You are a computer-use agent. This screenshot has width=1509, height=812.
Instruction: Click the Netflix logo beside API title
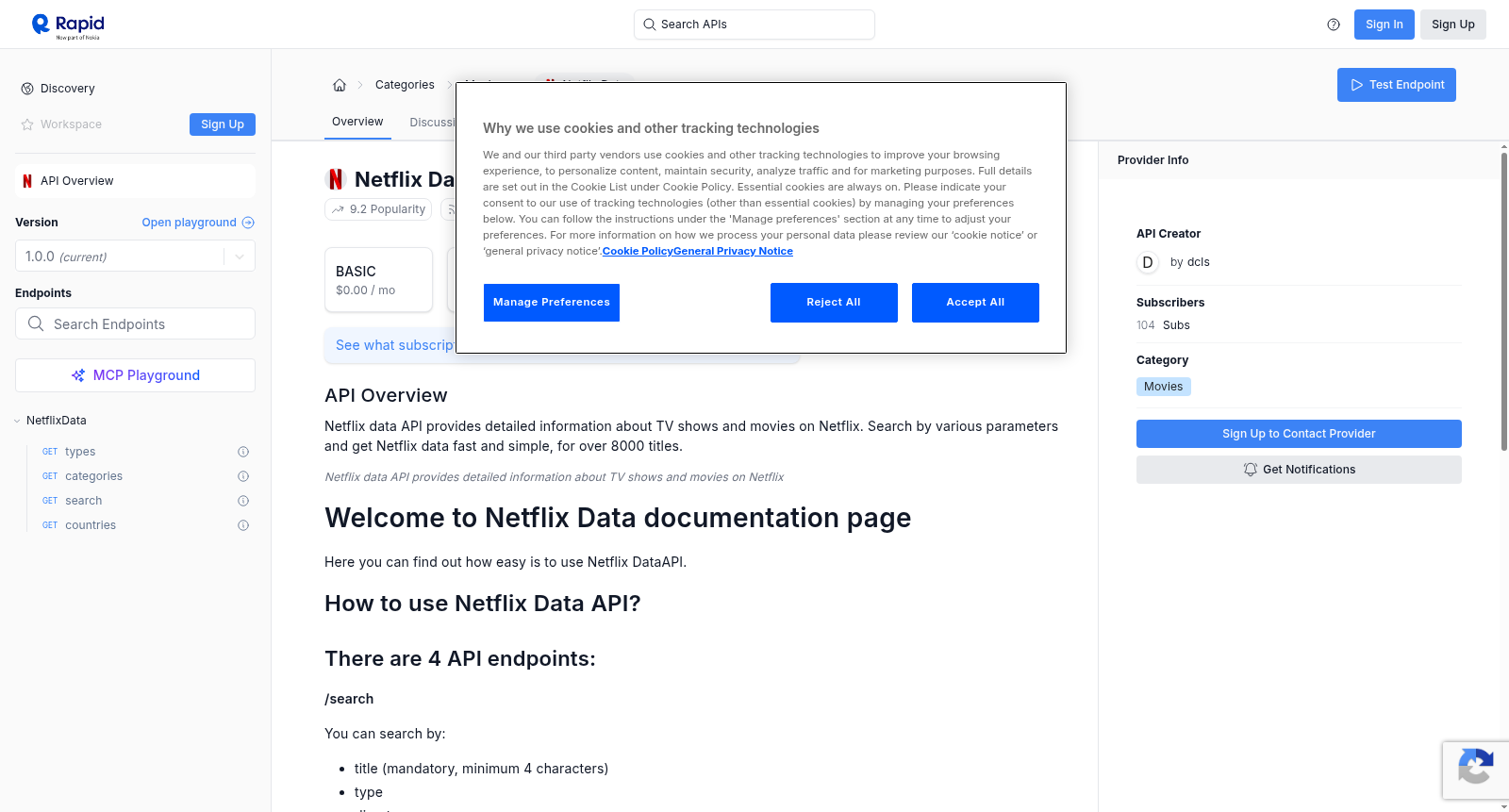coord(336,179)
